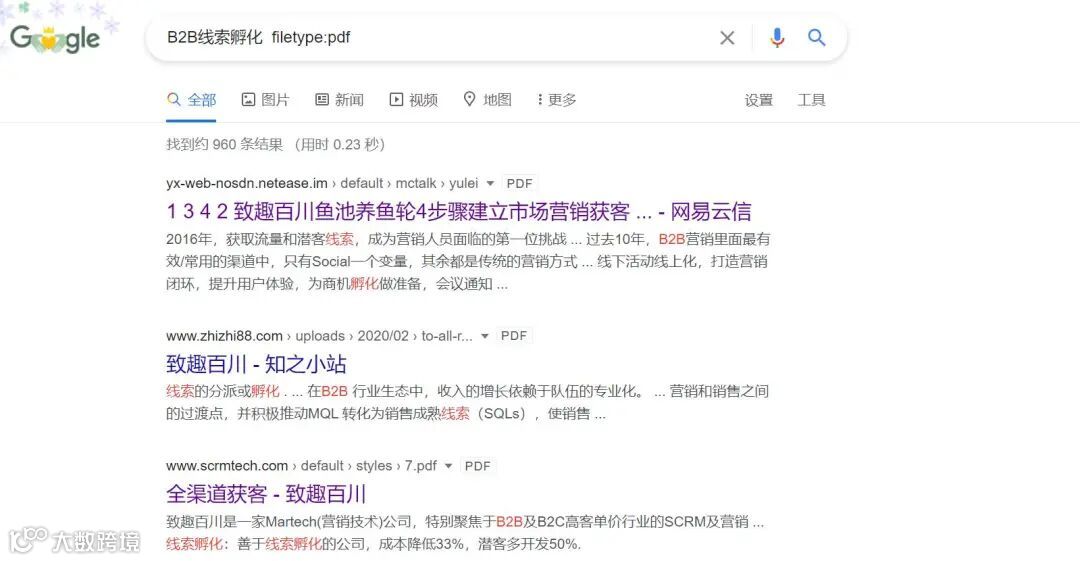
Task: Click the 地图 tab pin icon
Action: coord(470,99)
